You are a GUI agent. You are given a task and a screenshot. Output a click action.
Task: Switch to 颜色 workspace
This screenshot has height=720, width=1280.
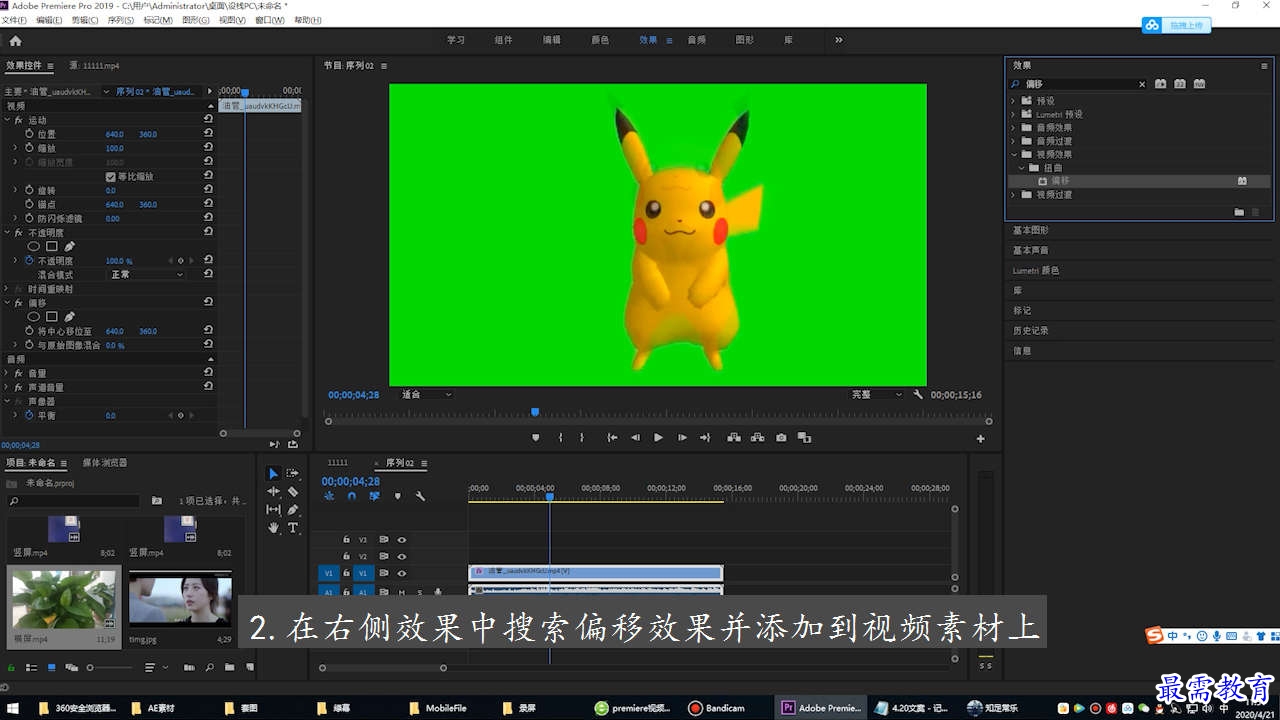click(x=600, y=40)
